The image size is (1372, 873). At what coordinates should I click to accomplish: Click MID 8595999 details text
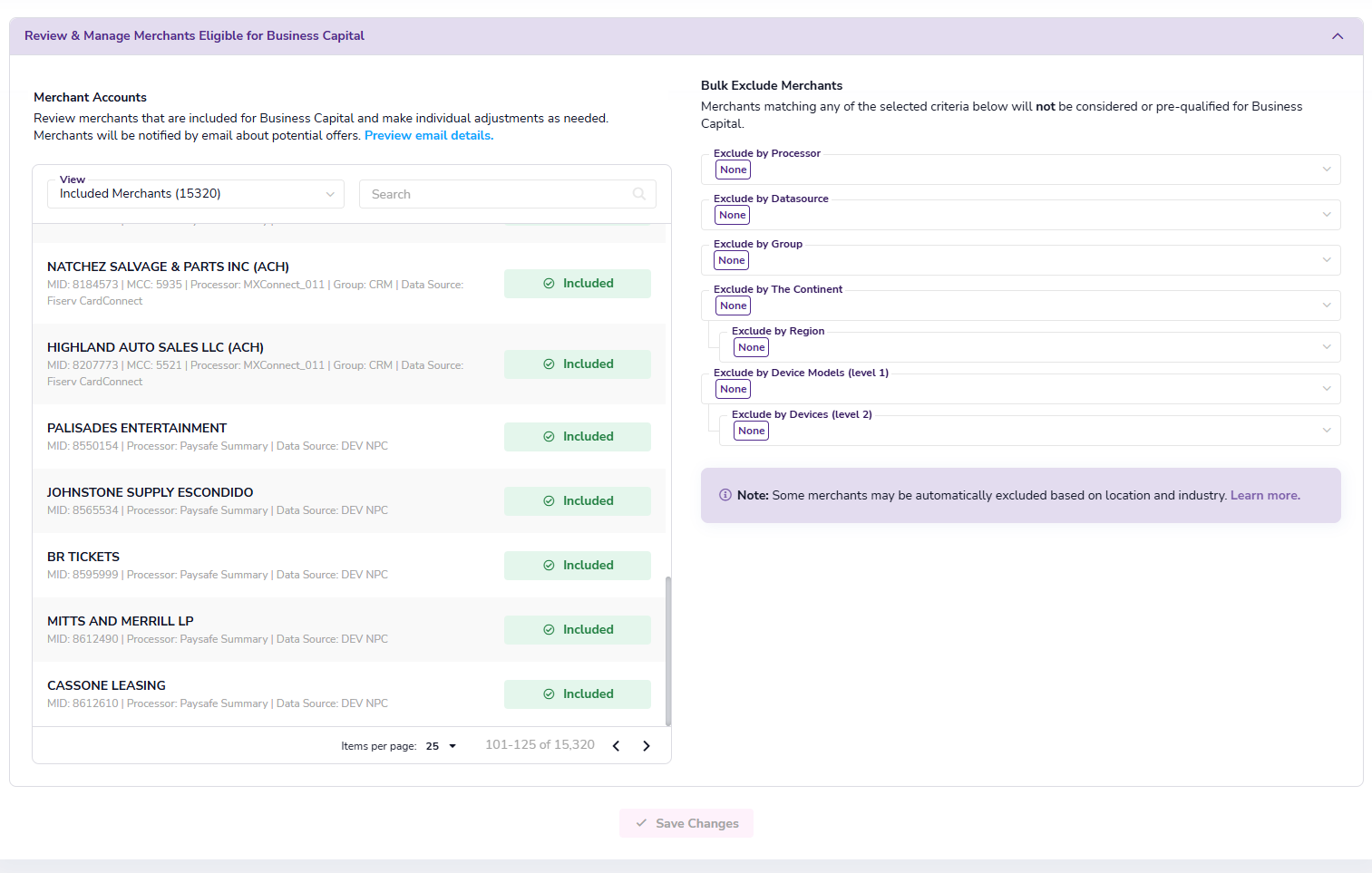point(218,575)
